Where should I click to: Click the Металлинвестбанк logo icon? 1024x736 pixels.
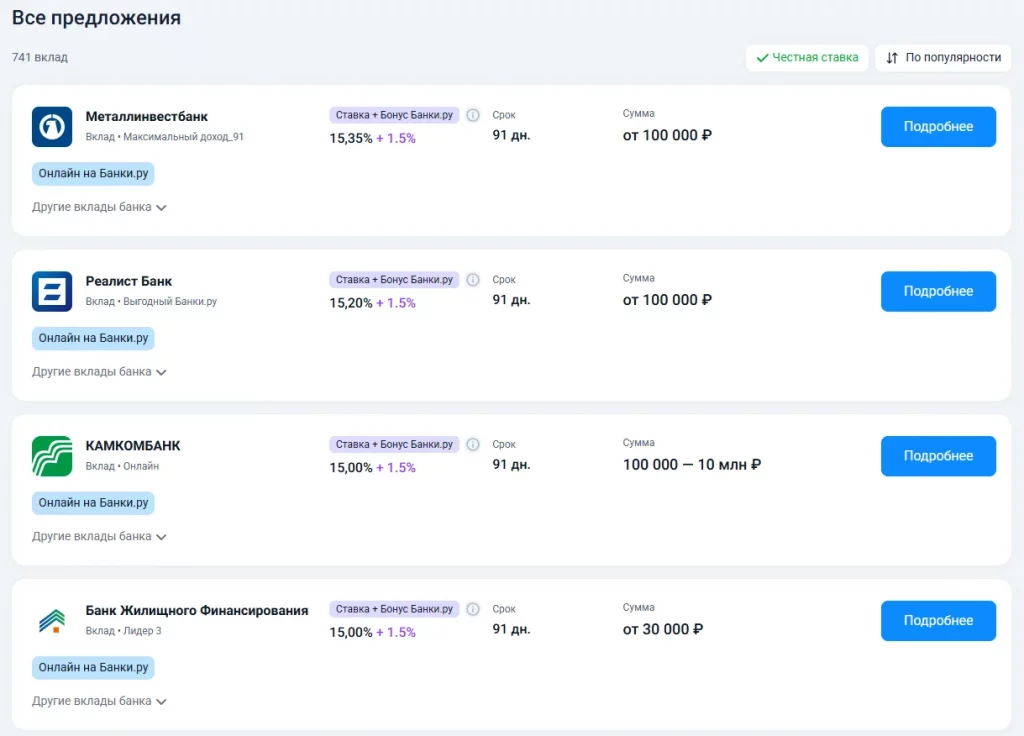(52, 126)
